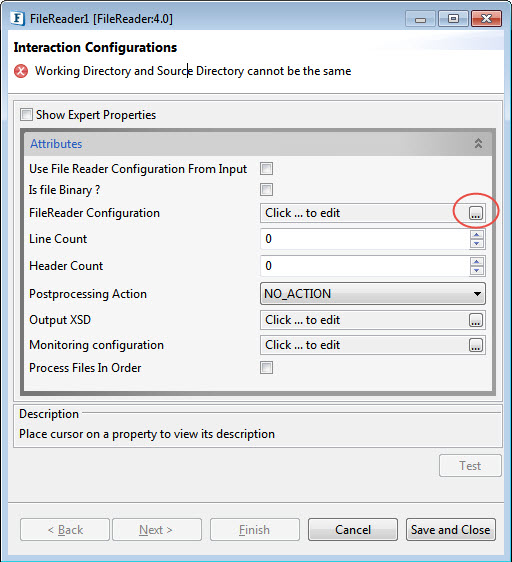This screenshot has width=512, height=562.
Task: Increase Line Count with up arrow
Action: pos(477,235)
